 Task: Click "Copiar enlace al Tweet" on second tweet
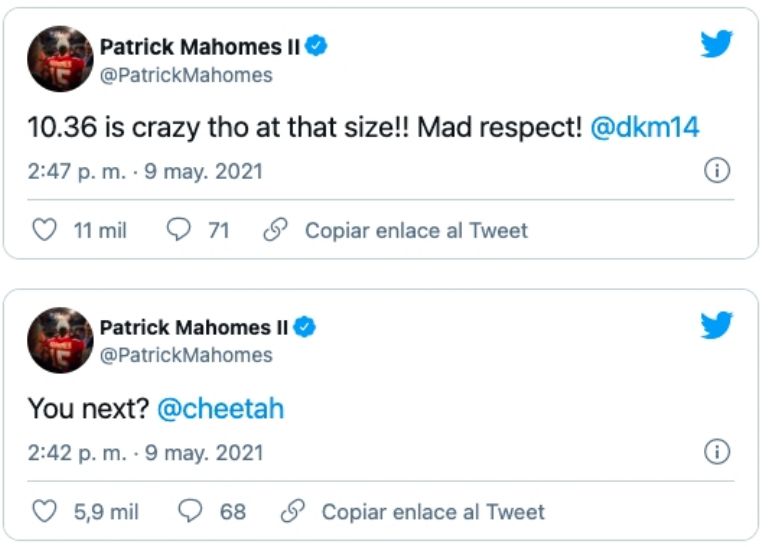tap(433, 512)
